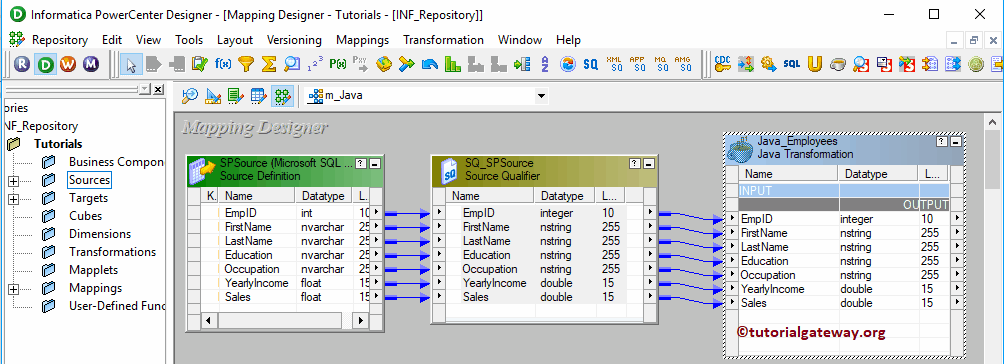Switch to Mapplet Designer tool icon
The image size is (1004, 364).
(x=259, y=96)
